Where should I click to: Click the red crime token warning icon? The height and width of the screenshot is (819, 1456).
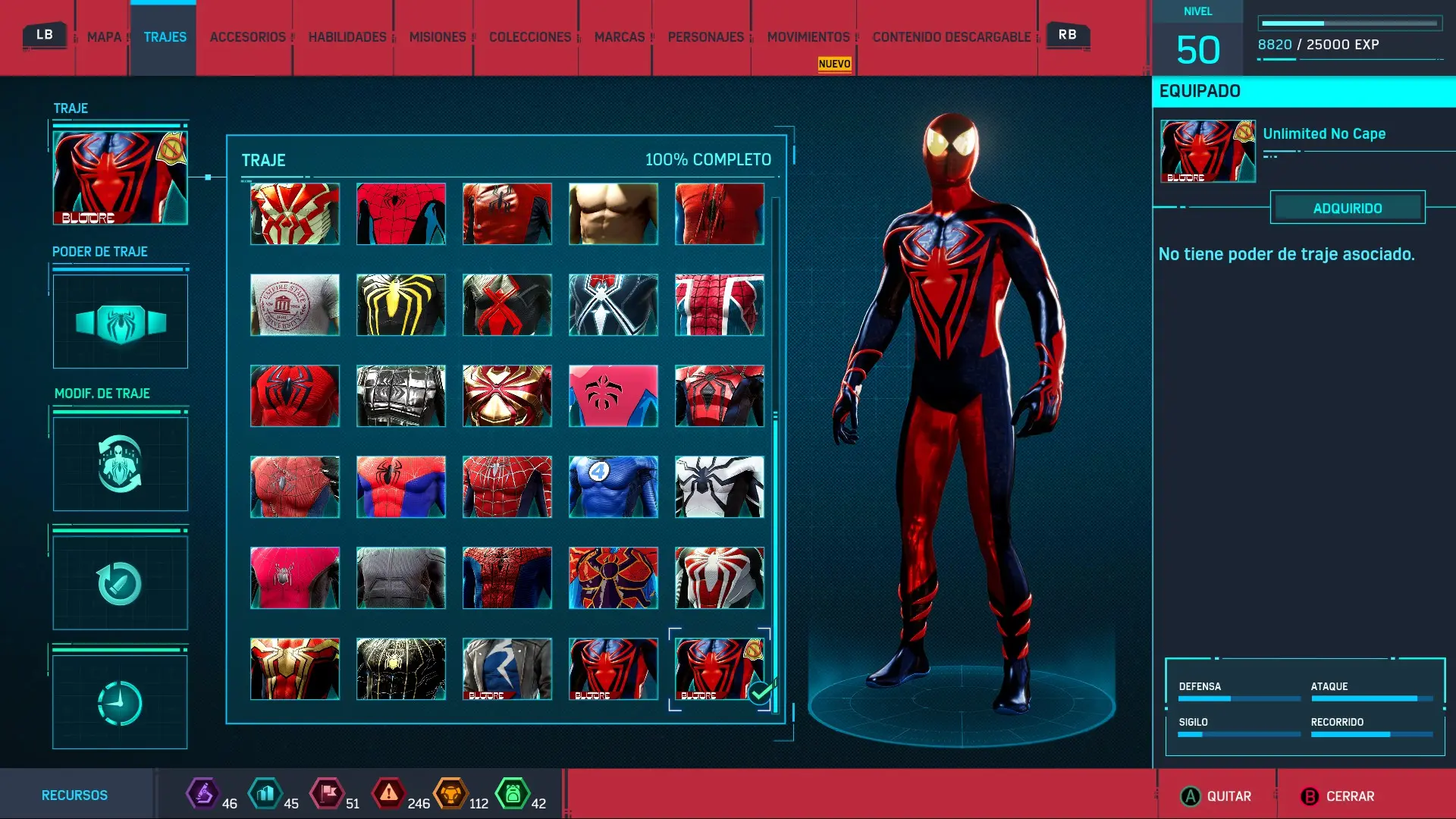tap(389, 794)
